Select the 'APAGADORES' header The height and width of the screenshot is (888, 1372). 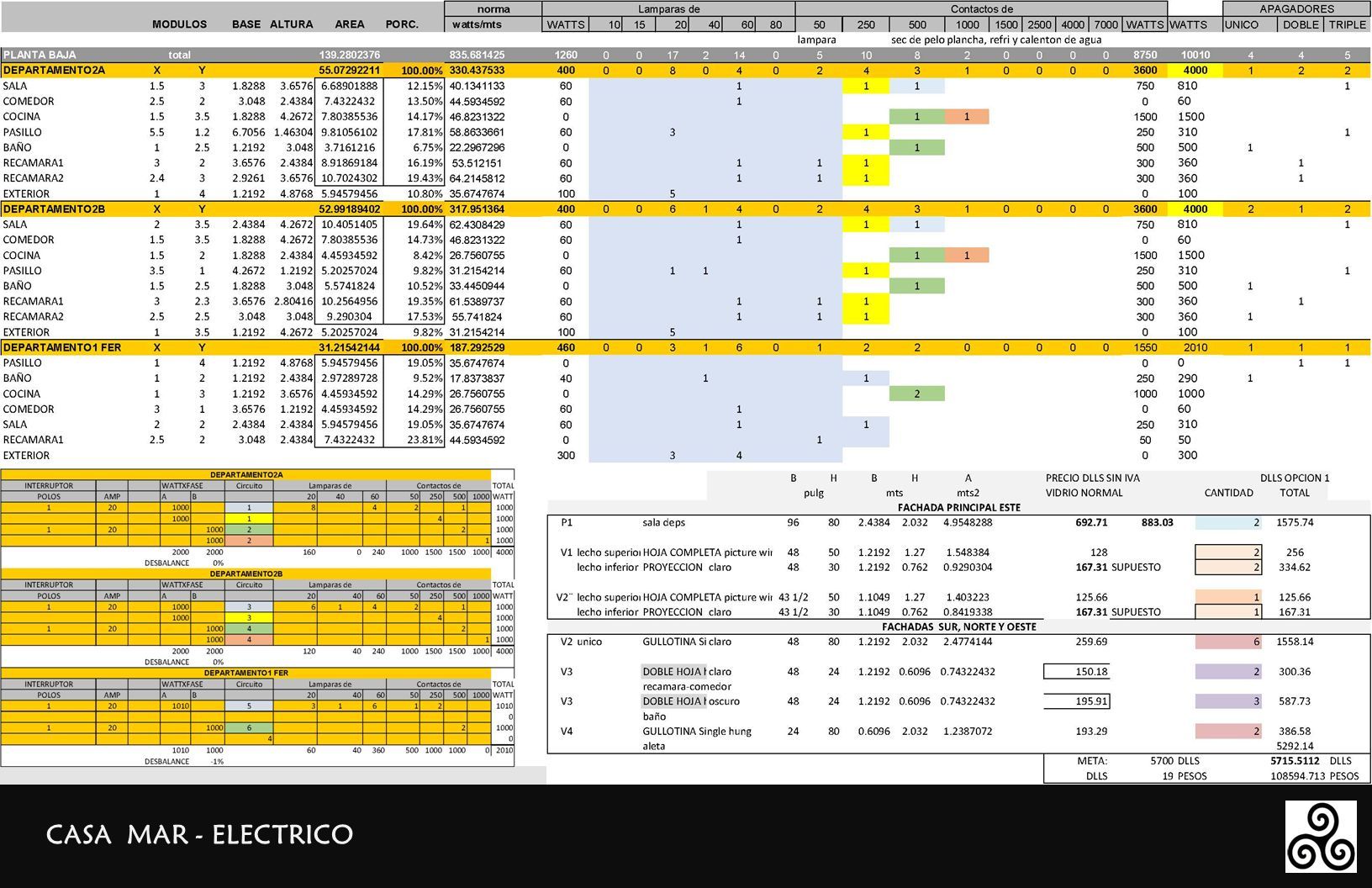point(1296,9)
